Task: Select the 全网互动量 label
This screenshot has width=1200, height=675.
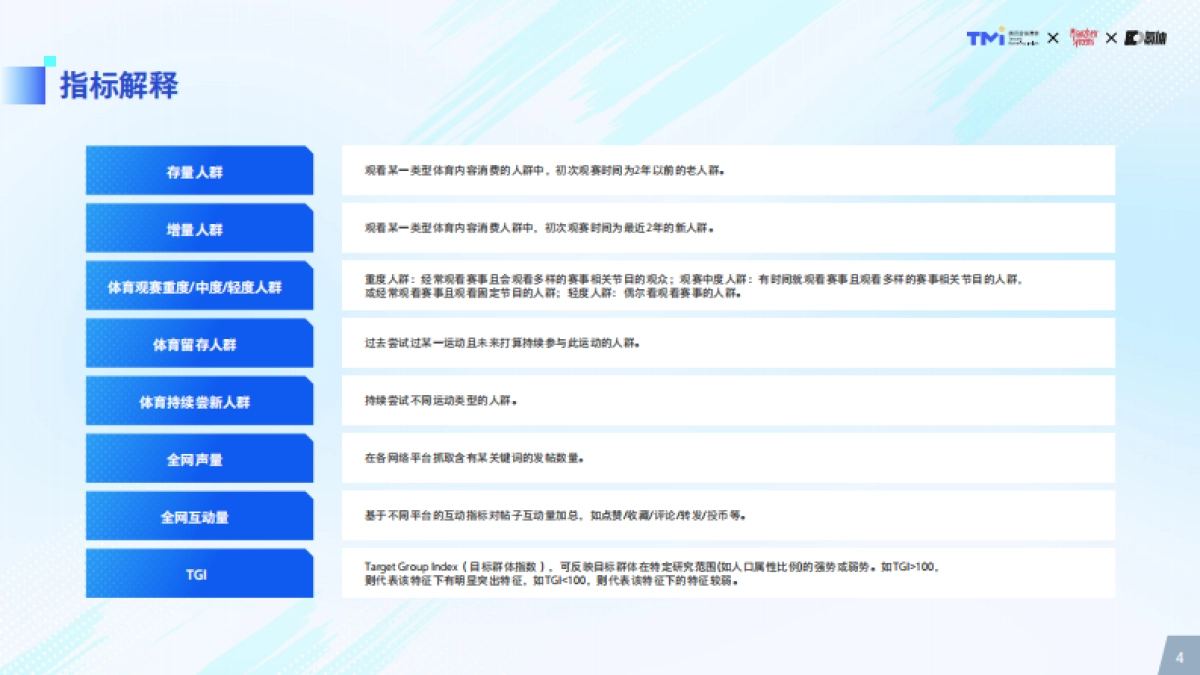Action: 199,515
